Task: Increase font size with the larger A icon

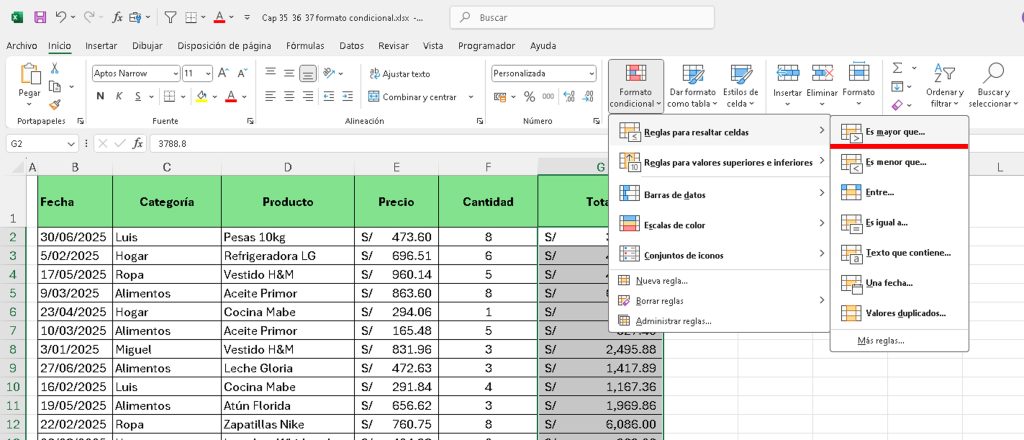Action: (223, 73)
